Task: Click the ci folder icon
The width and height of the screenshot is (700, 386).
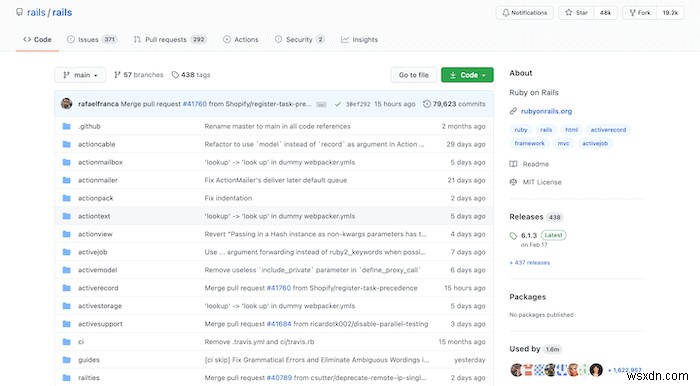Action: pyautogui.click(x=67, y=342)
